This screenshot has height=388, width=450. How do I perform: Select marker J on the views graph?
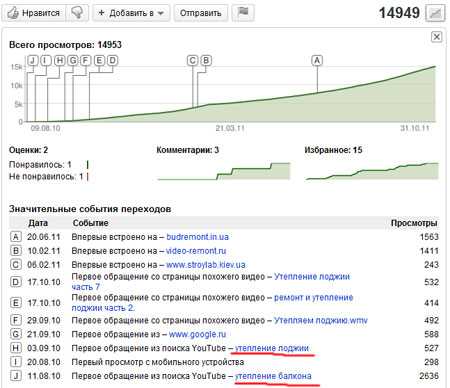(x=32, y=60)
